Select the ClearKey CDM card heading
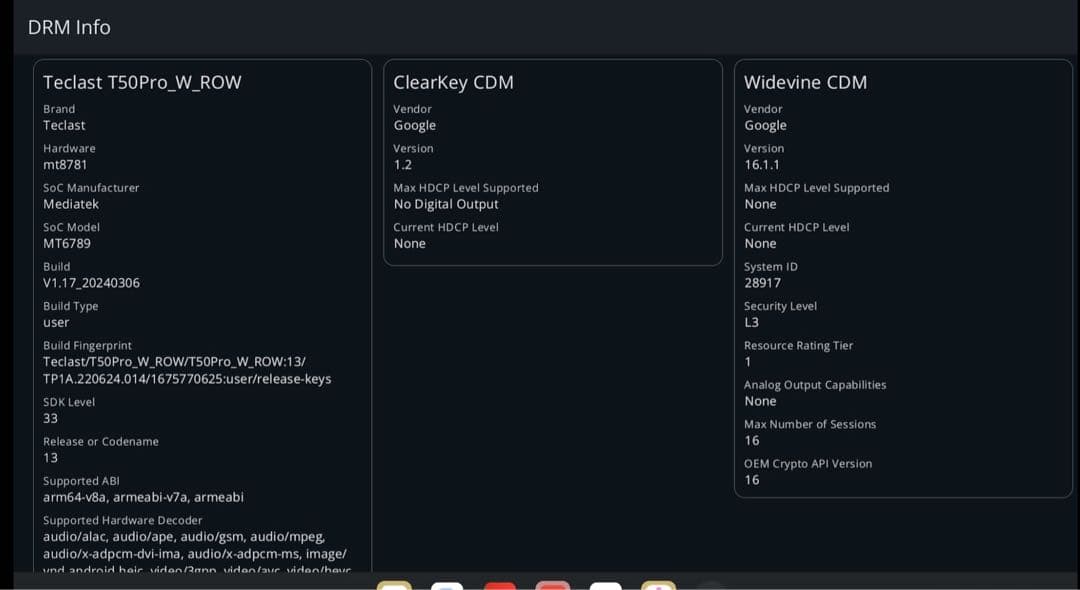Screen dimensions: 1080x590 [x=453, y=82]
